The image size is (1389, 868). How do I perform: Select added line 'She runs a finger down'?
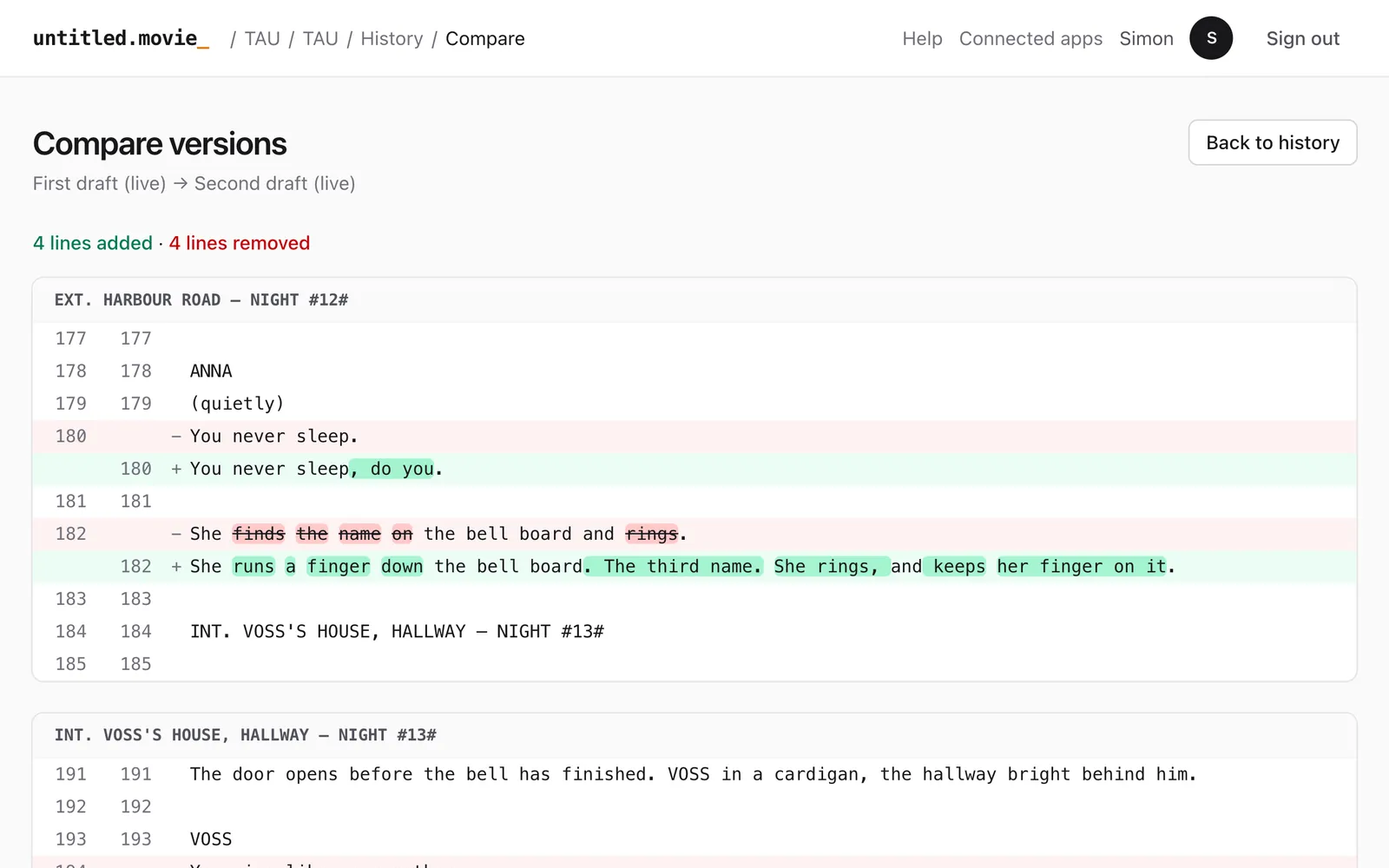tap(694, 567)
